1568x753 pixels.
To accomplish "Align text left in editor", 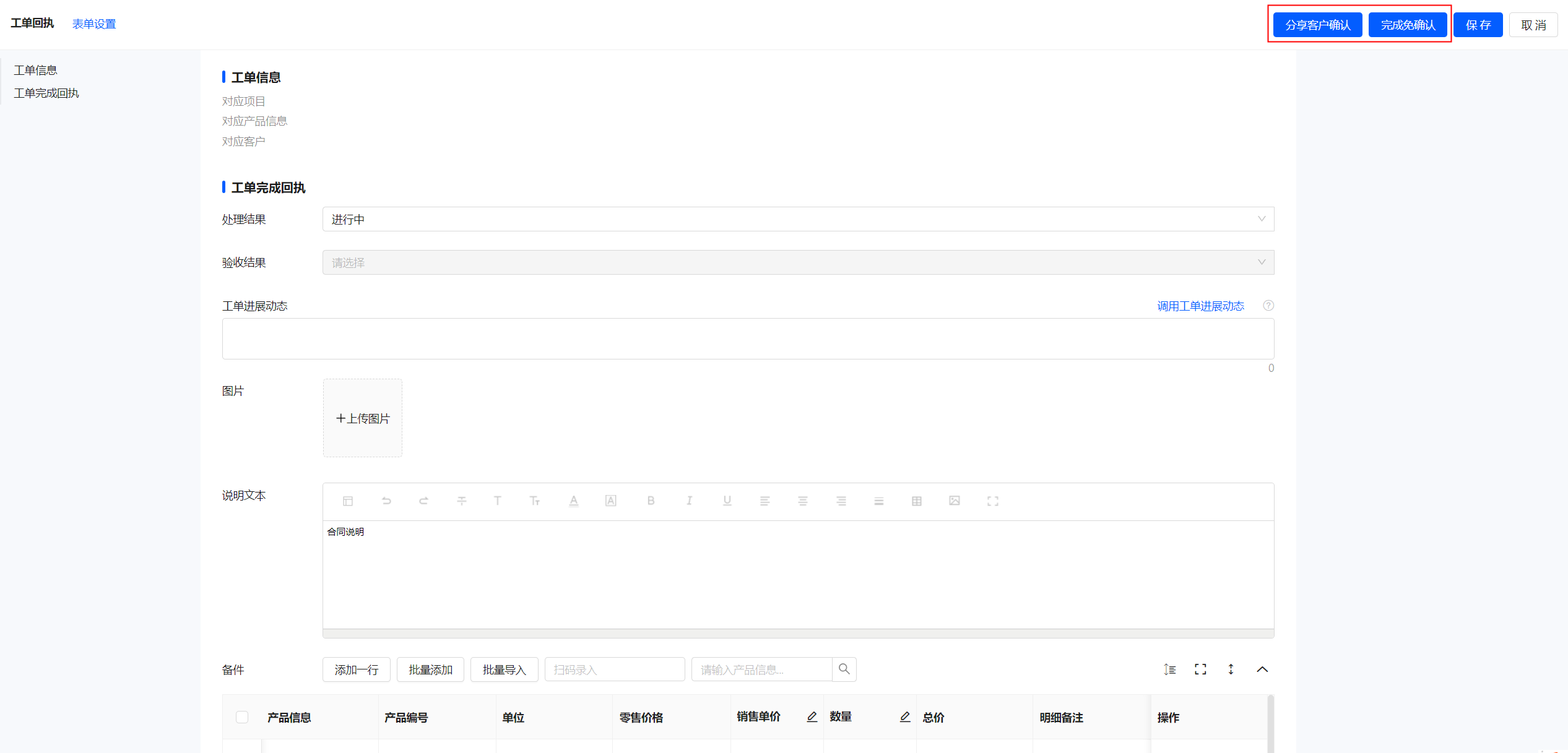I will coord(765,501).
